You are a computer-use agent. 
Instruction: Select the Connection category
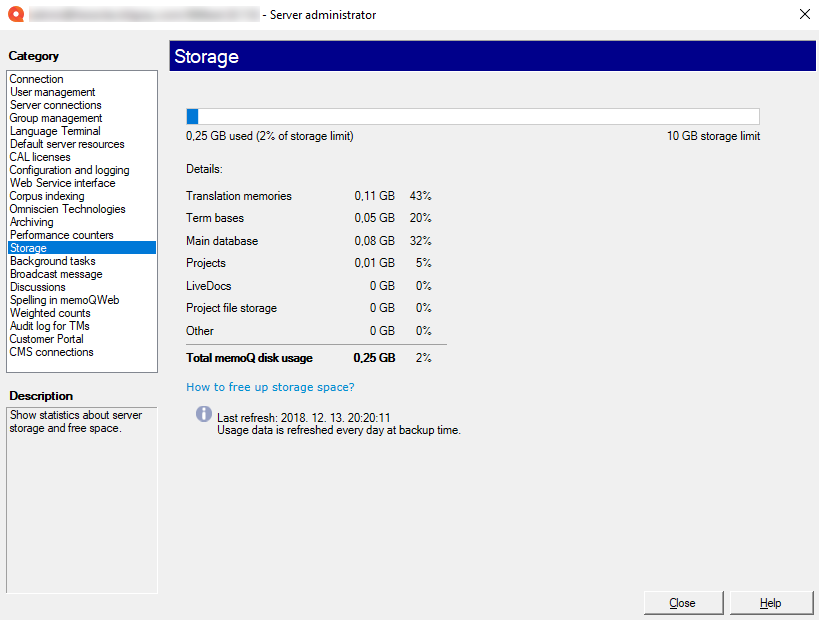pyautogui.click(x=36, y=78)
